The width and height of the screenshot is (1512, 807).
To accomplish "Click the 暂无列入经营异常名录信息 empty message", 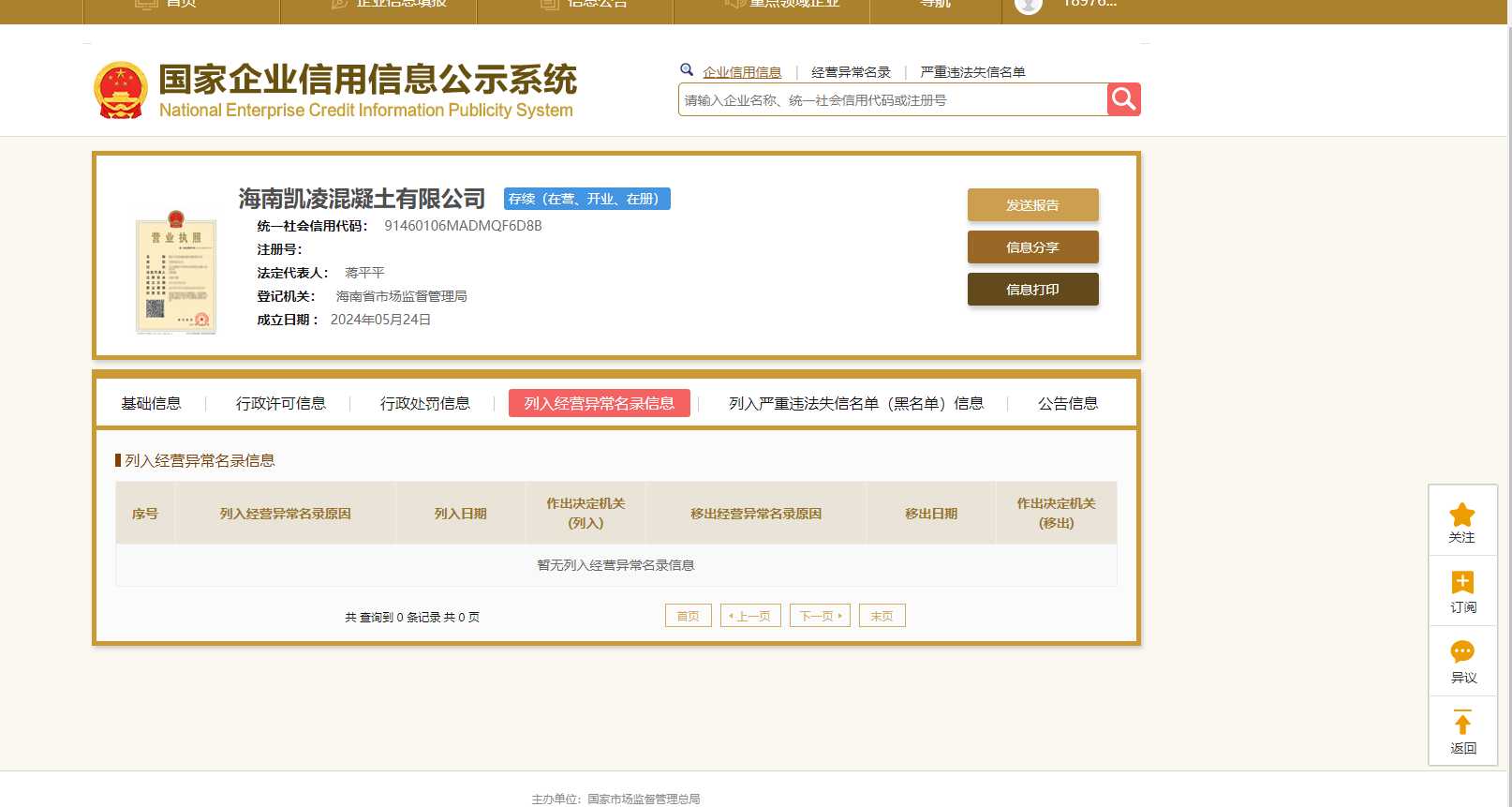I will tap(615, 565).
